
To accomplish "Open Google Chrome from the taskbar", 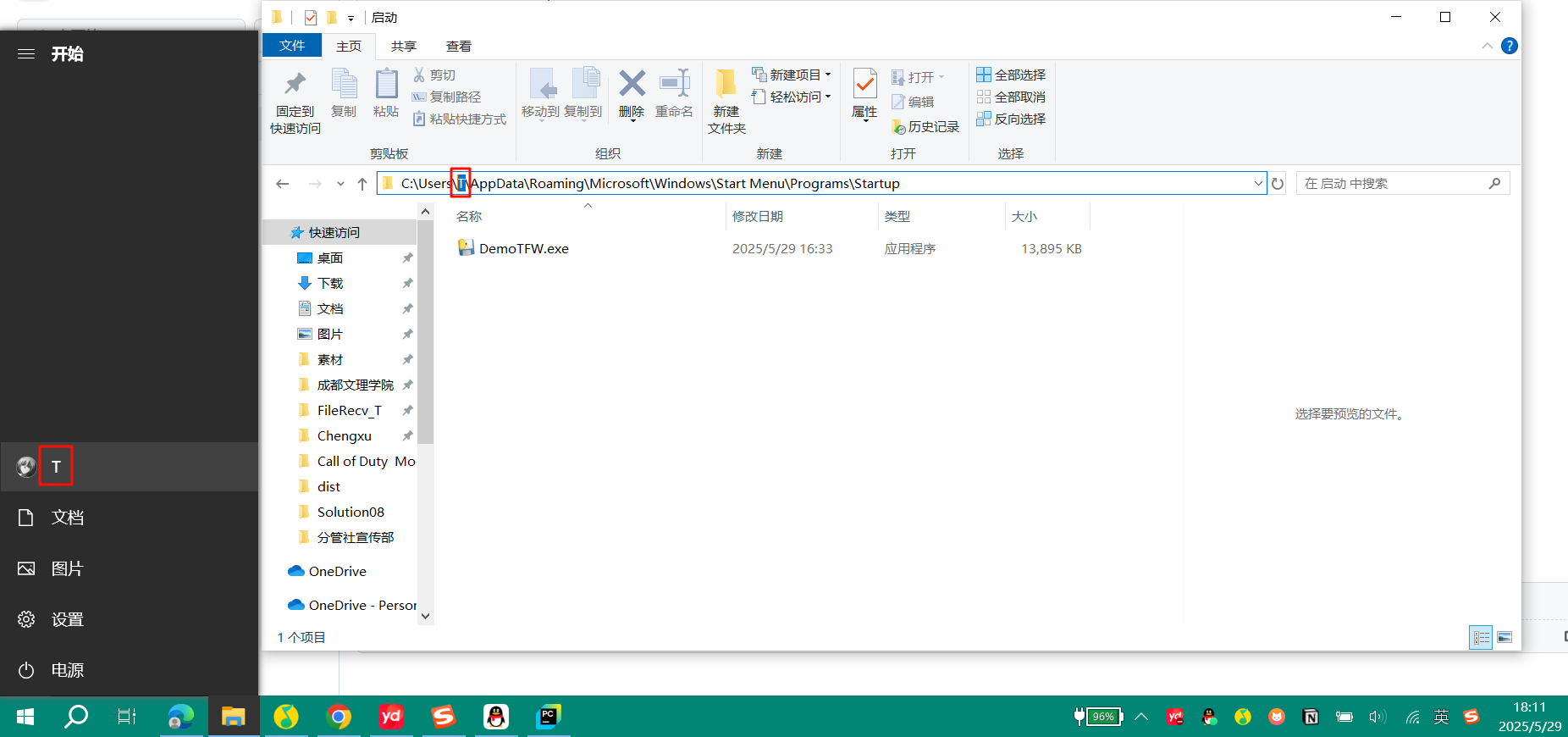I will pos(339,717).
